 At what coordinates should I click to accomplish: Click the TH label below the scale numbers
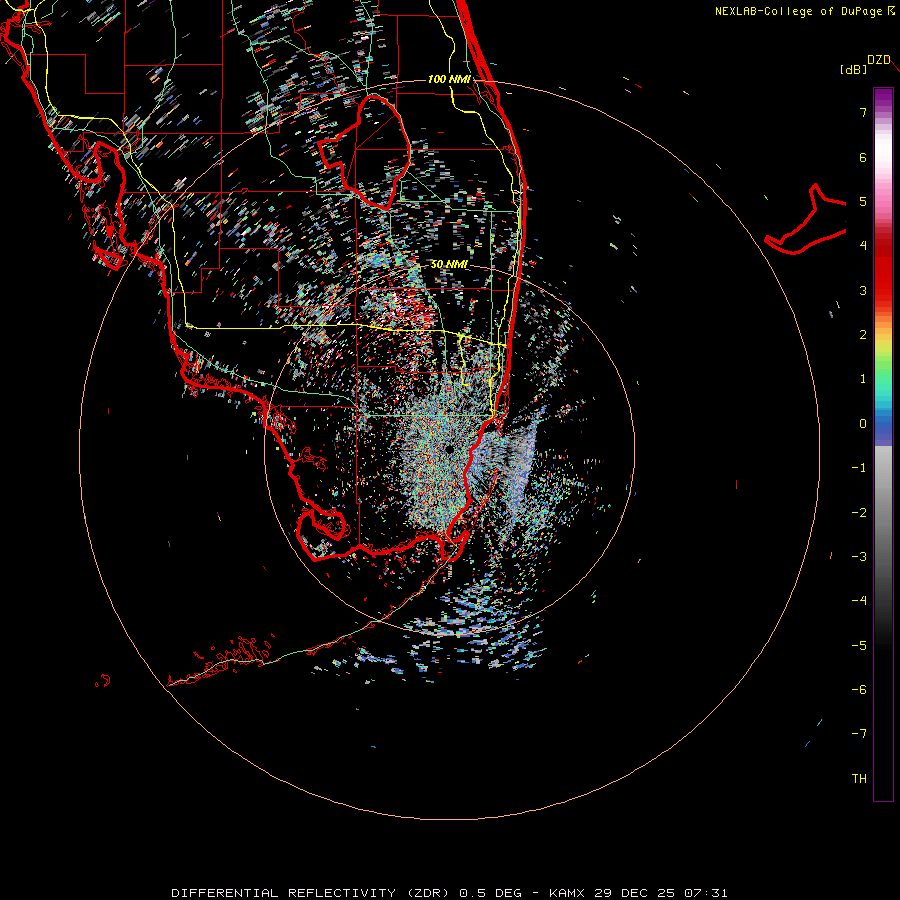click(x=859, y=779)
